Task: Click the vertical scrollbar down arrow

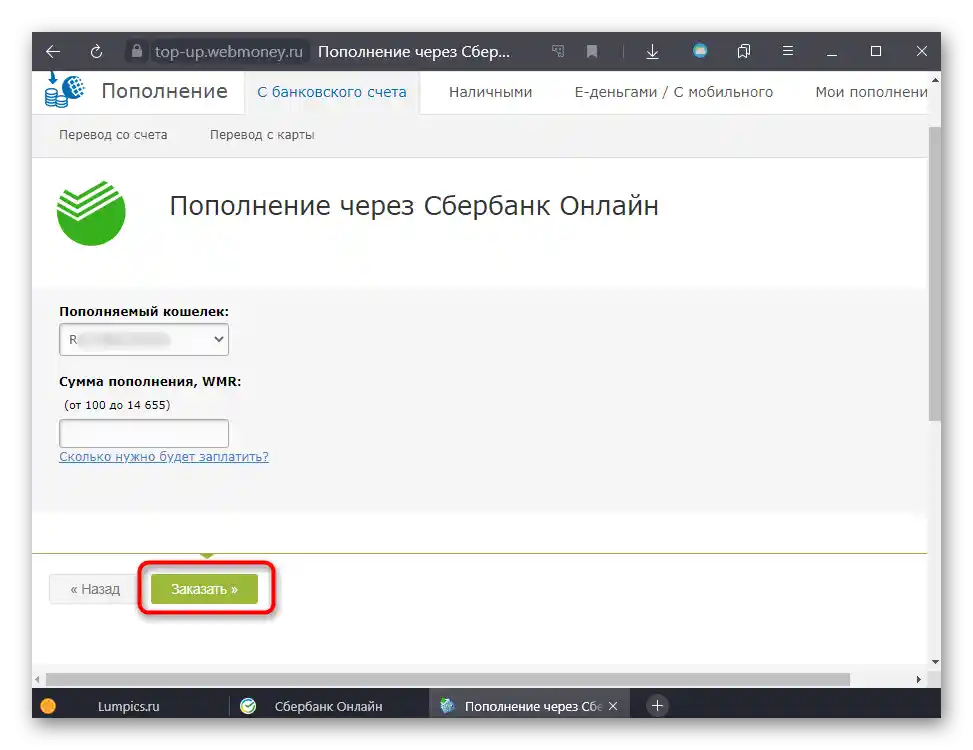Action: pos(935,662)
